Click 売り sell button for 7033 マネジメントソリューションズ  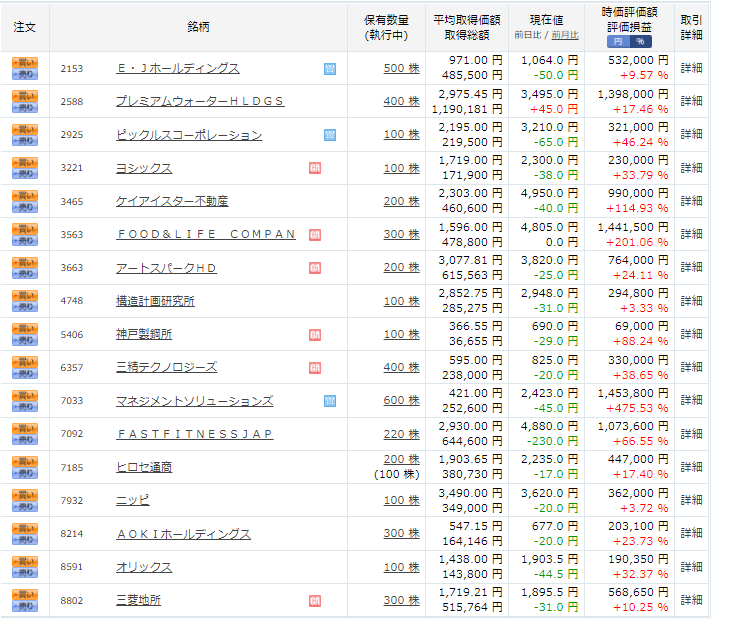click(x=25, y=406)
